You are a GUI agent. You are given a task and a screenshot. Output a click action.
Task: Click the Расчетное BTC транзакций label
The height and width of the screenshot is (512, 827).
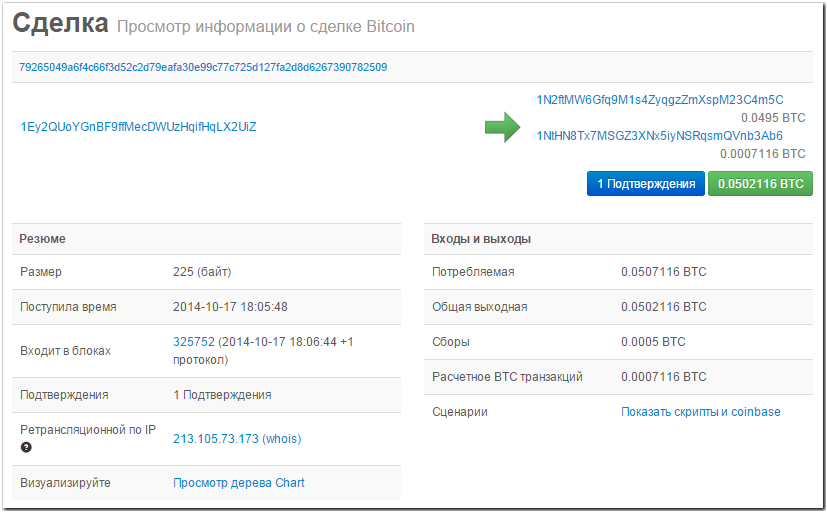coord(507,377)
